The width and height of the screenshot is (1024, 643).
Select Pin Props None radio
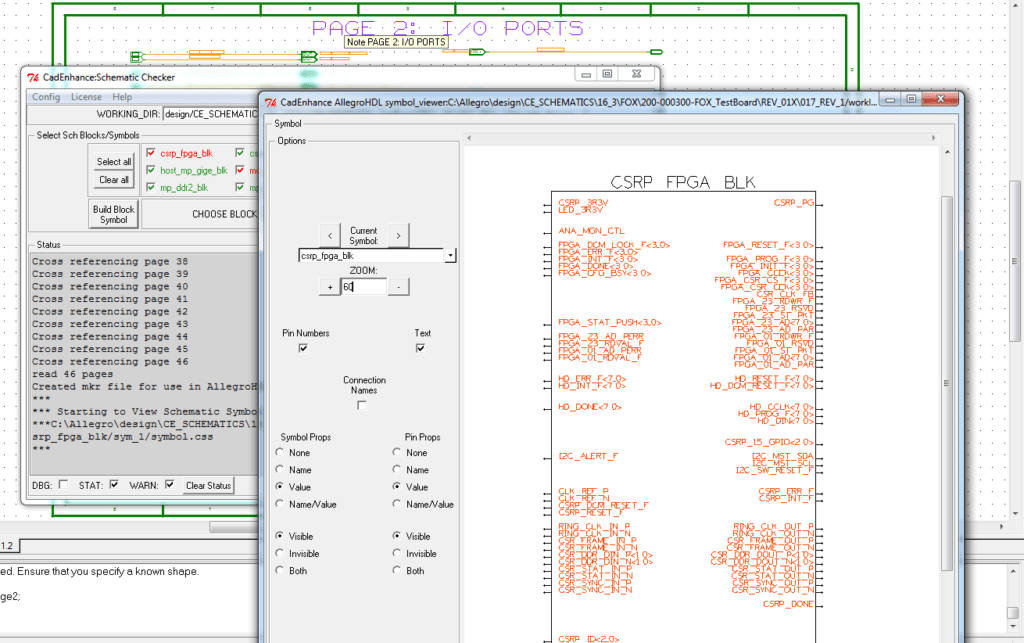[x=396, y=452]
